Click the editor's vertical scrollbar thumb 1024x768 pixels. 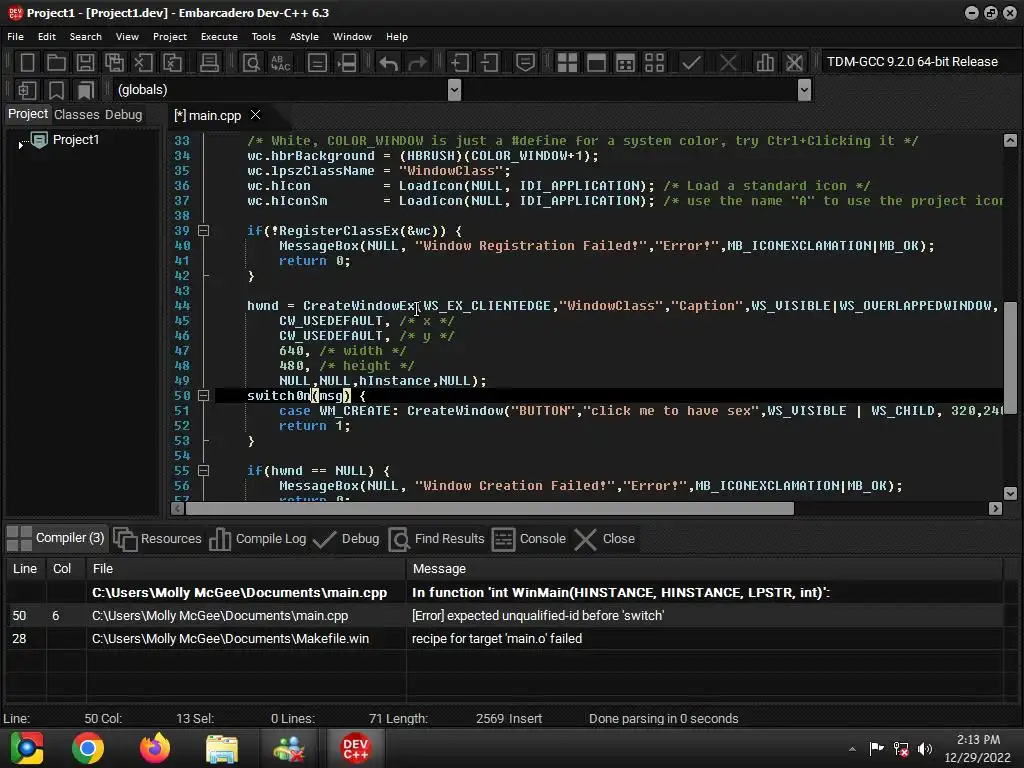coord(1010,358)
